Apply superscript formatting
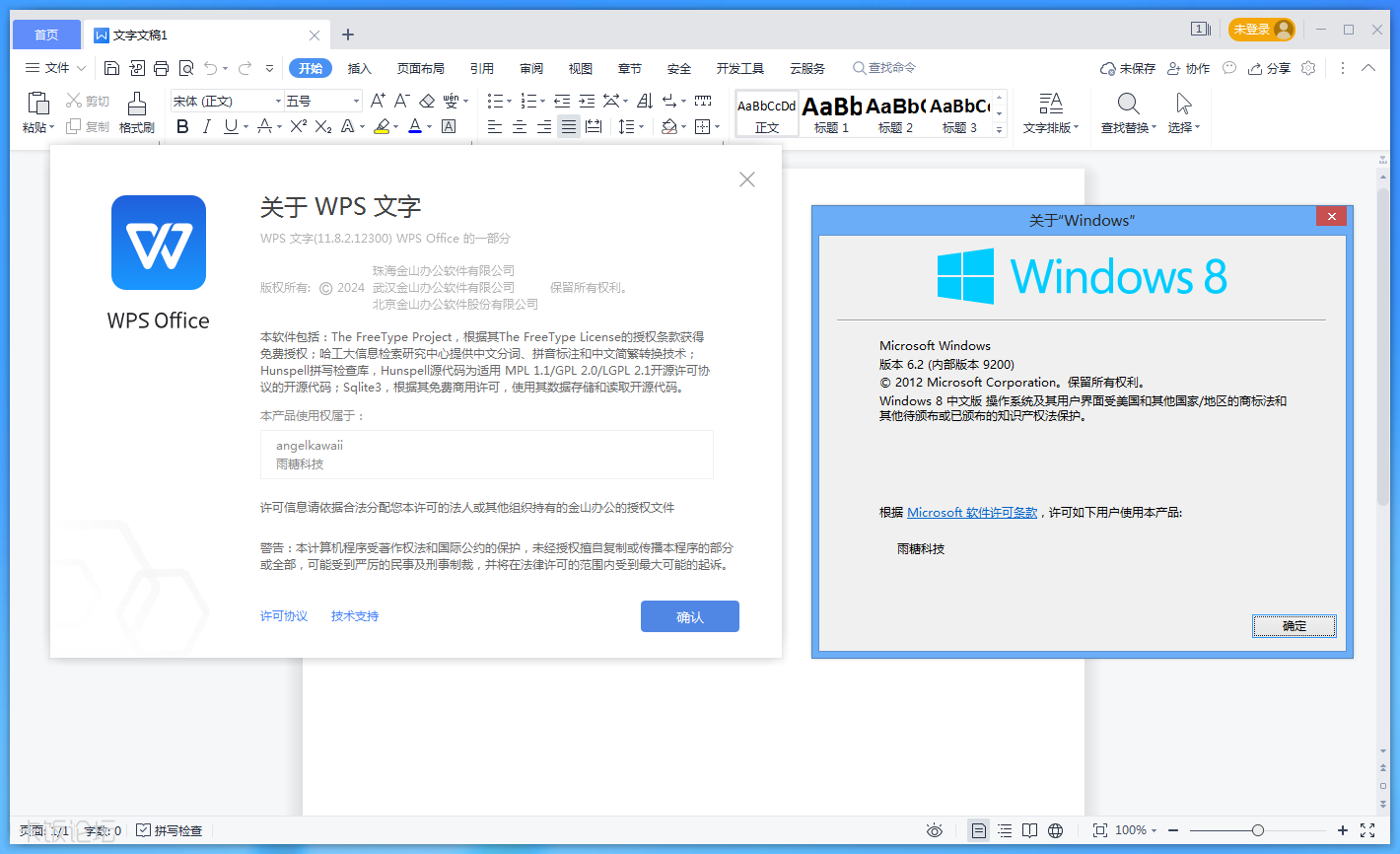This screenshot has width=1400, height=854. click(x=297, y=126)
